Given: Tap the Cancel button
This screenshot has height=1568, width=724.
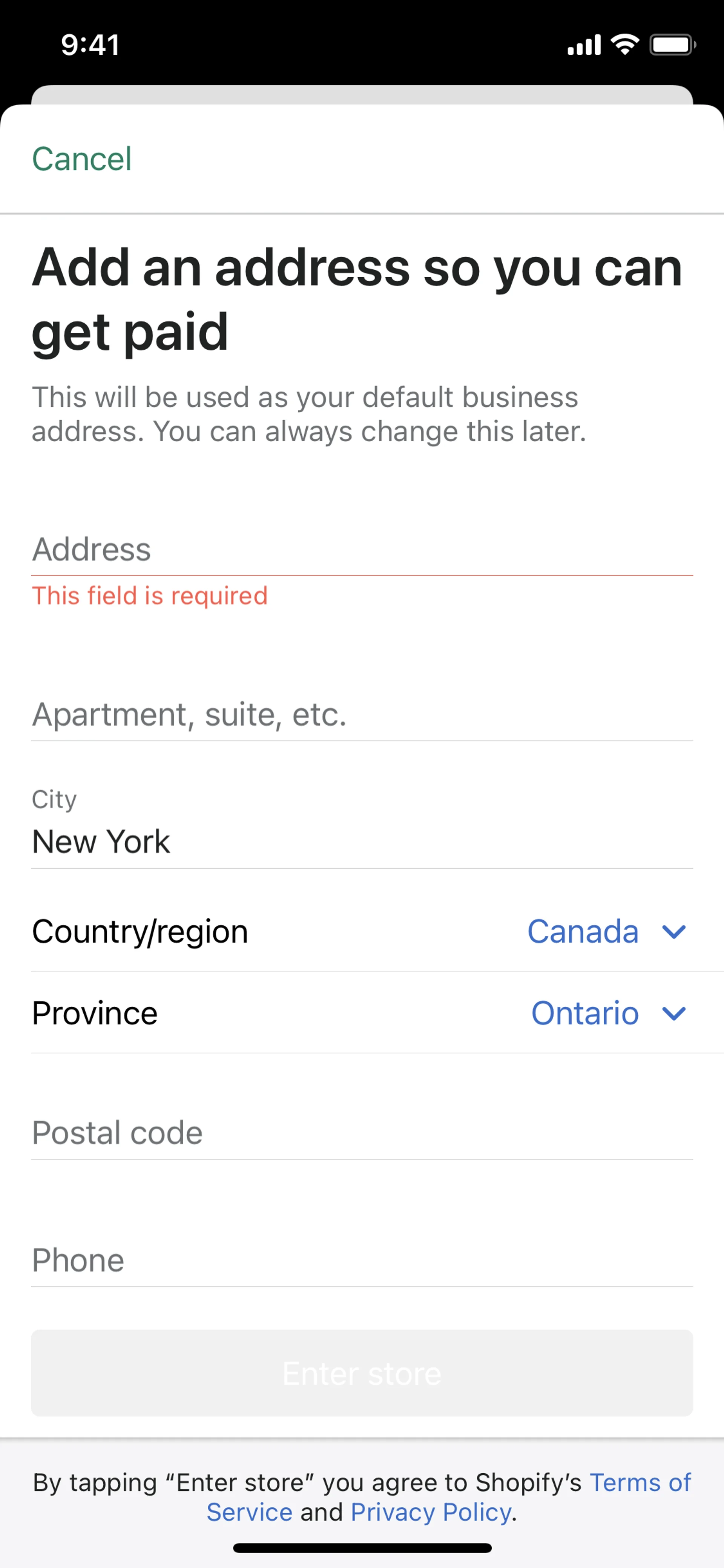Looking at the screenshot, I should (x=81, y=160).
